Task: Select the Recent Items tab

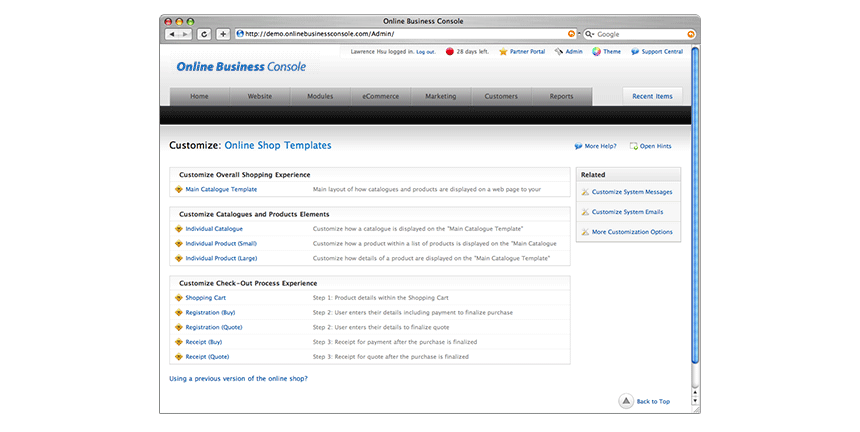Action: pos(653,96)
